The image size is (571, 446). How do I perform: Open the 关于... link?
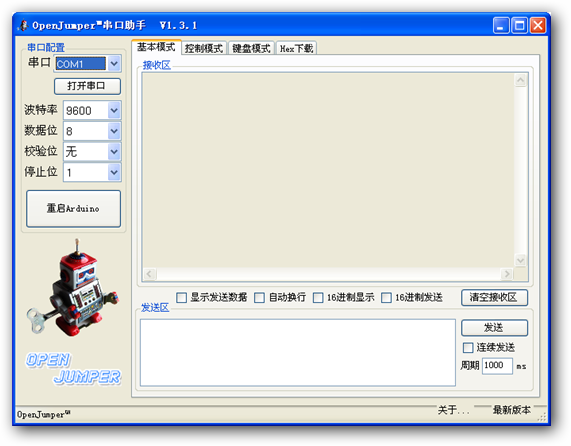454,410
